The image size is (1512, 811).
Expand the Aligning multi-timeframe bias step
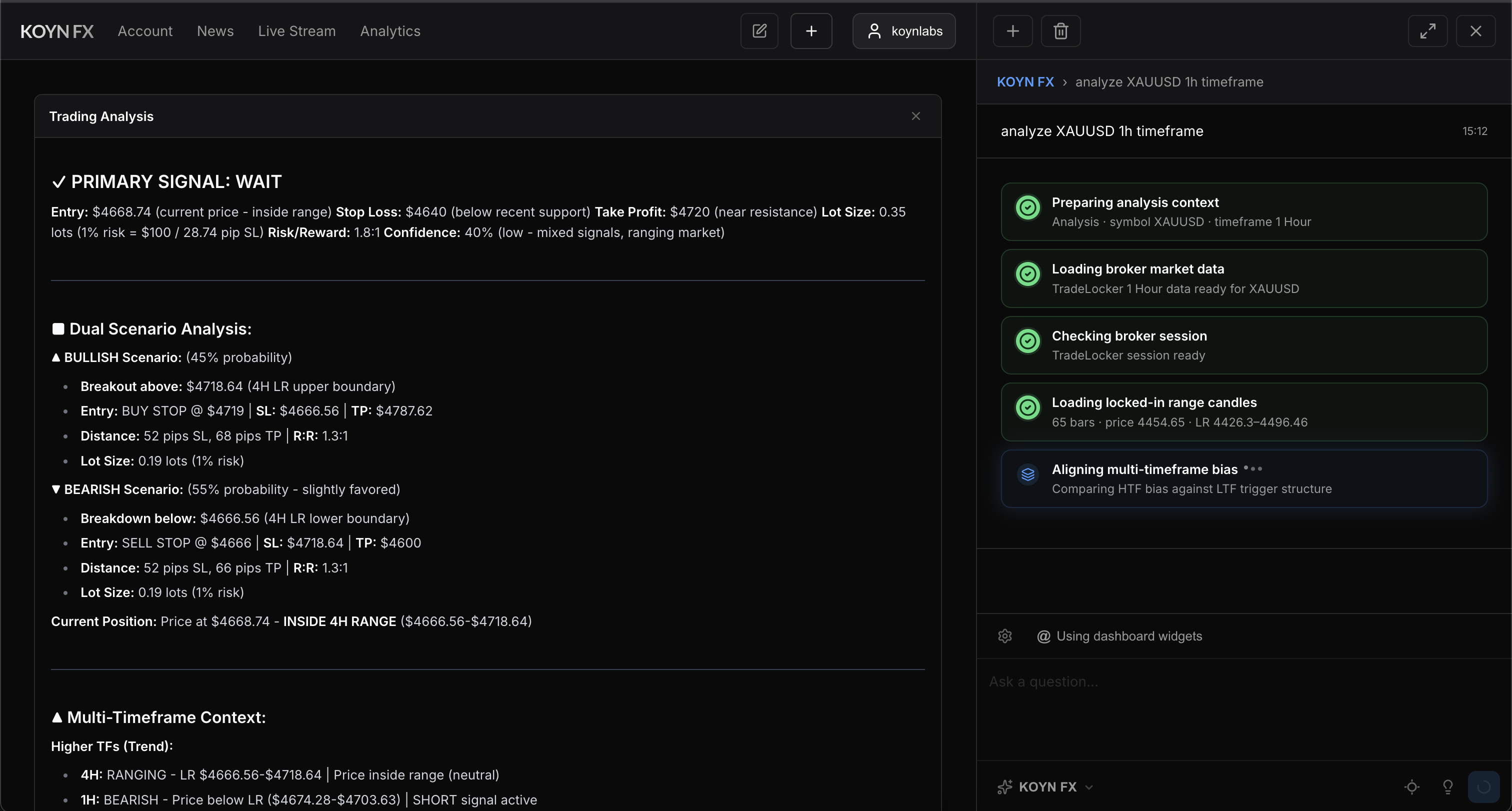coord(1244,479)
